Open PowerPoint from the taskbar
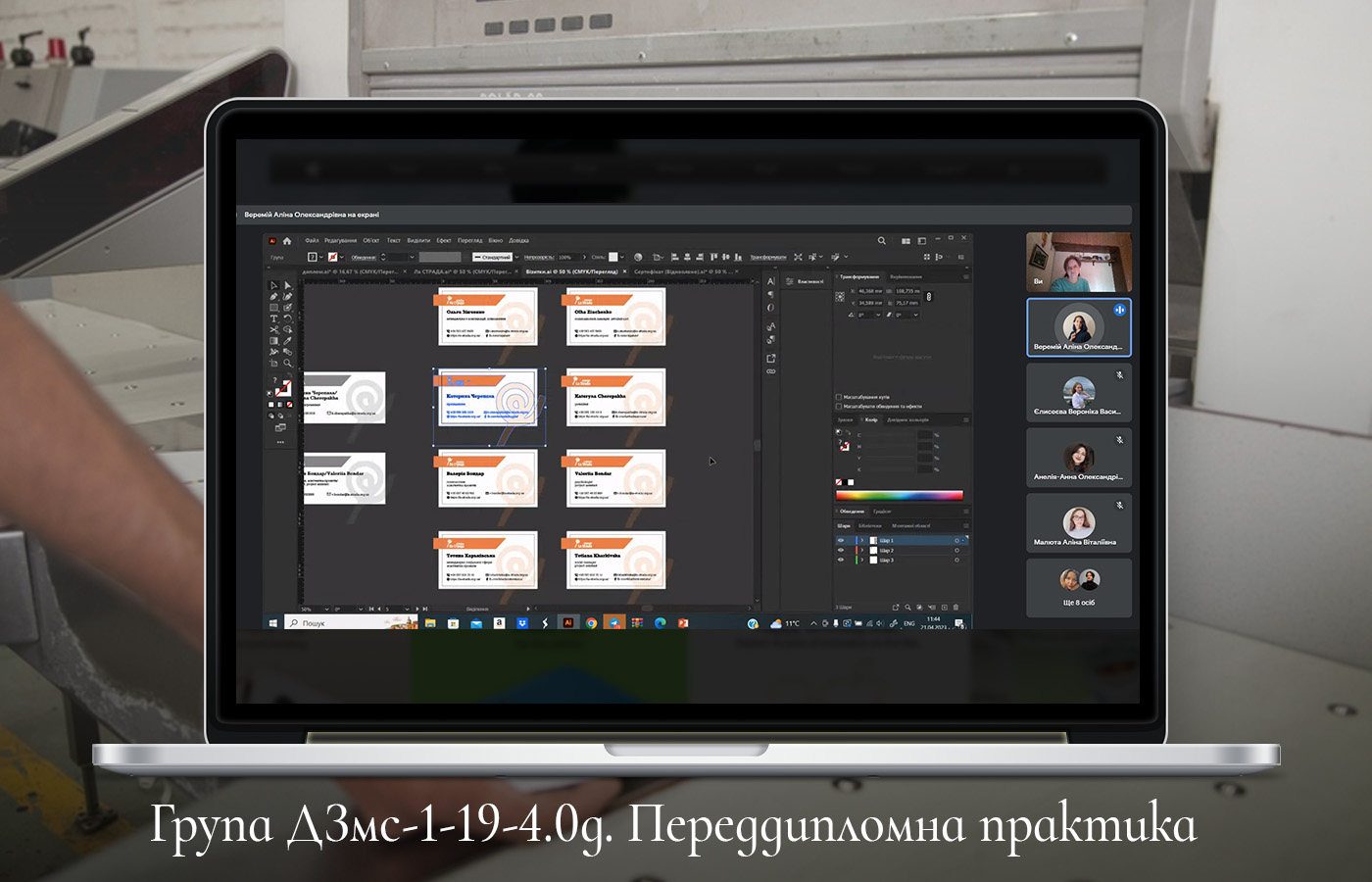The height and width of the screenshot is (882, 1372). pyautogui.click(x=683, y=623)
